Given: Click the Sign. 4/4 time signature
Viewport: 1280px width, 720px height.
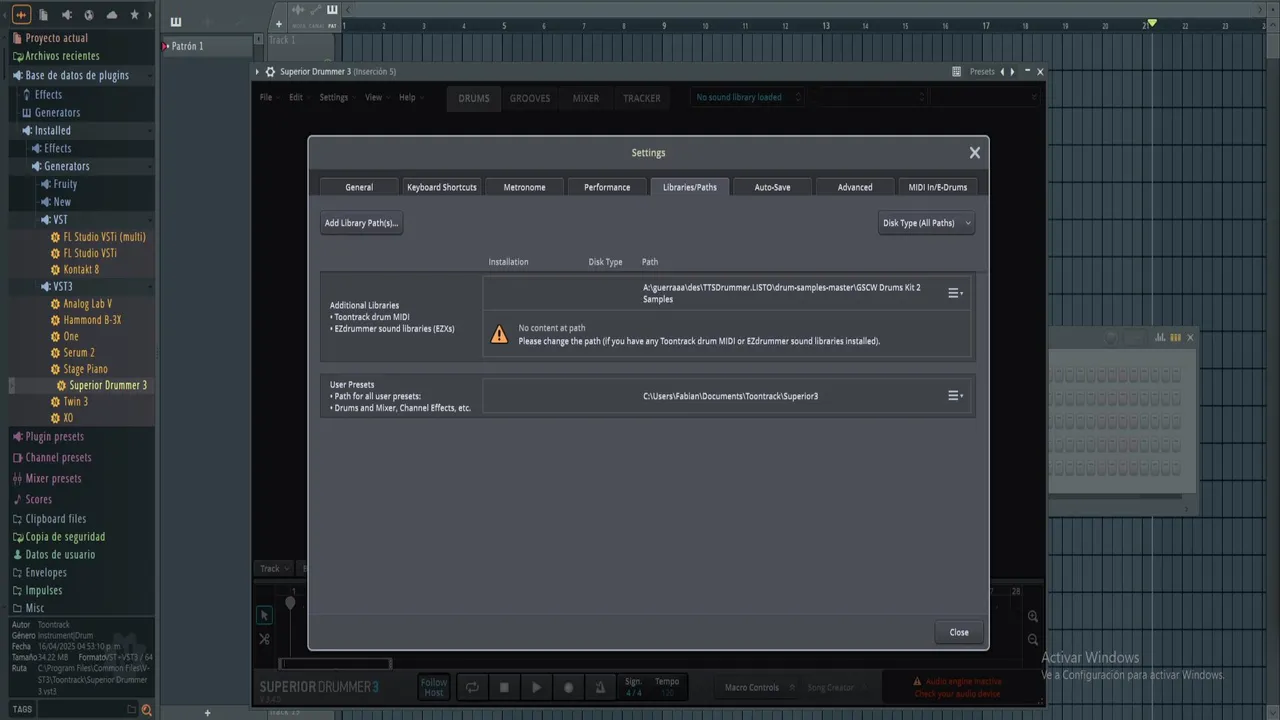Looking at the screenshot, I should click(634, 687).
